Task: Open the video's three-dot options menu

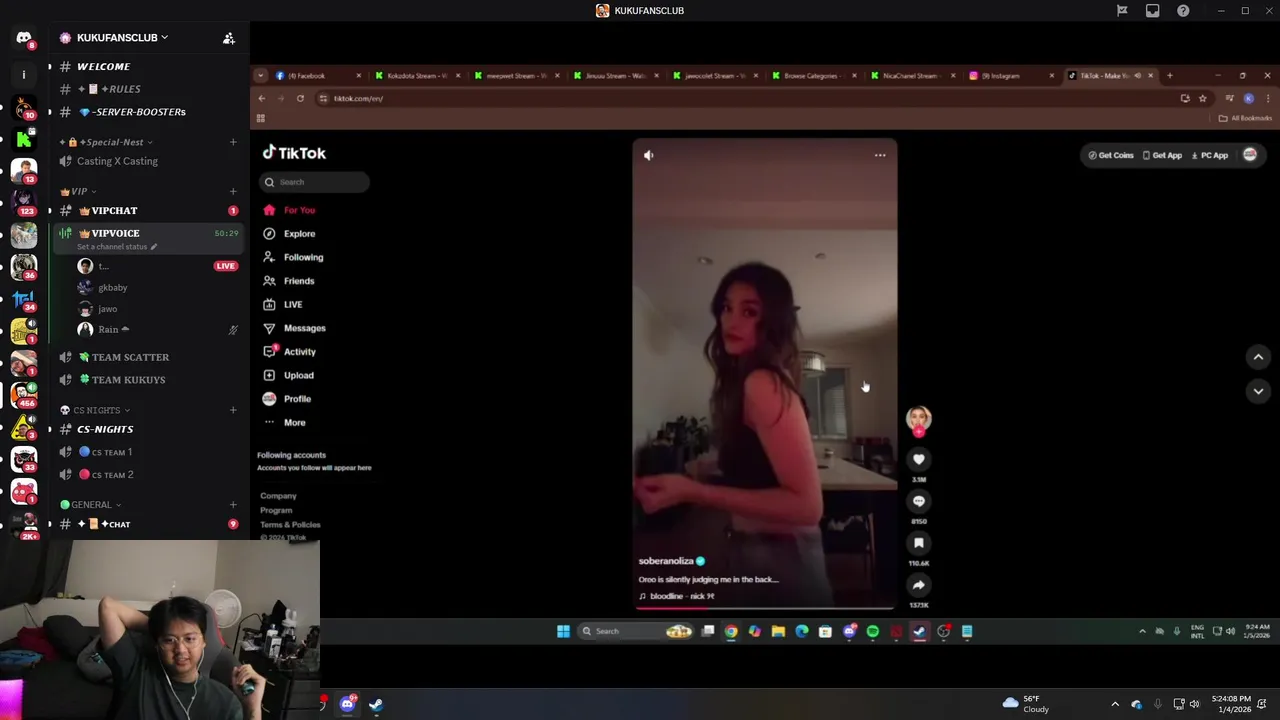Action: click(880, 155)
